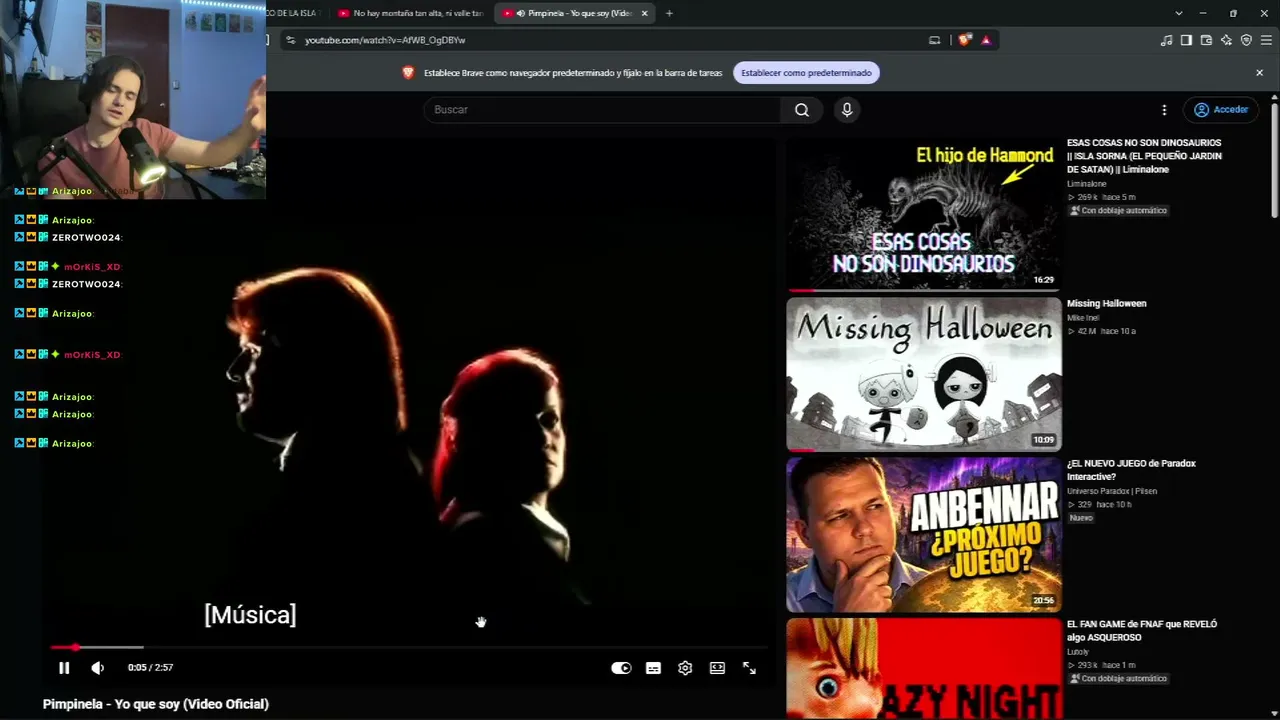Screen dimensions: 1280x720
Task: Open the Universo Paradox | Pilsen channel
Action: tap(1113, 491)
